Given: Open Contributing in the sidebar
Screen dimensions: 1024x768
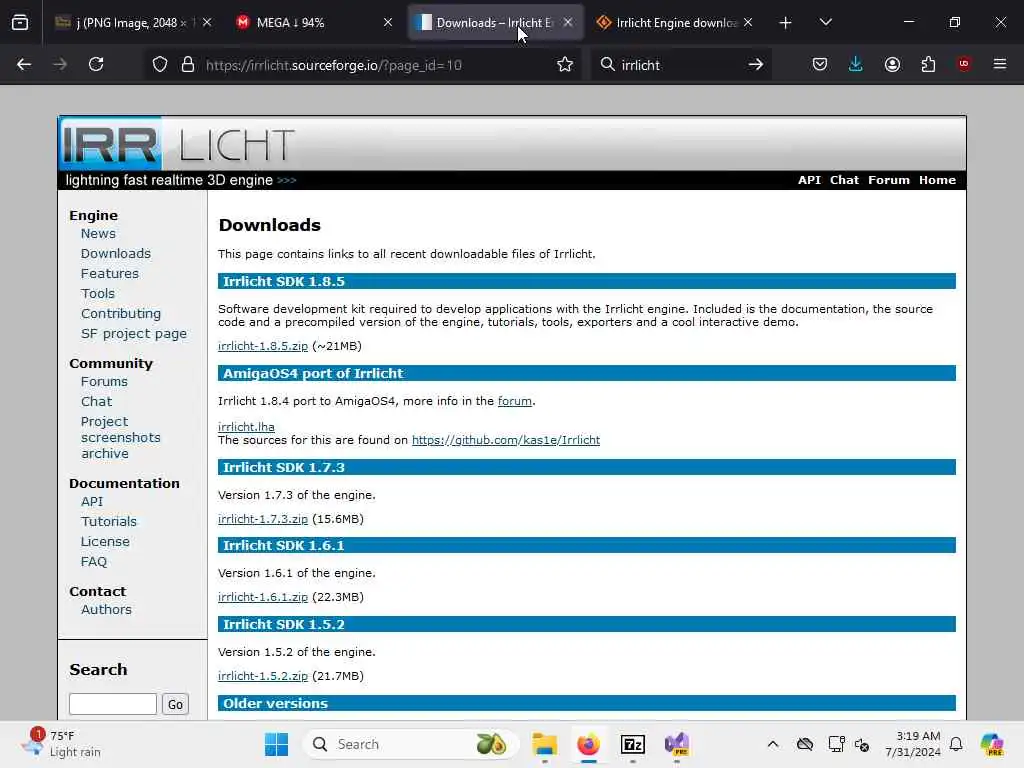Looking at the screenshot, I should pyautogui.click(x=121, y=313).
